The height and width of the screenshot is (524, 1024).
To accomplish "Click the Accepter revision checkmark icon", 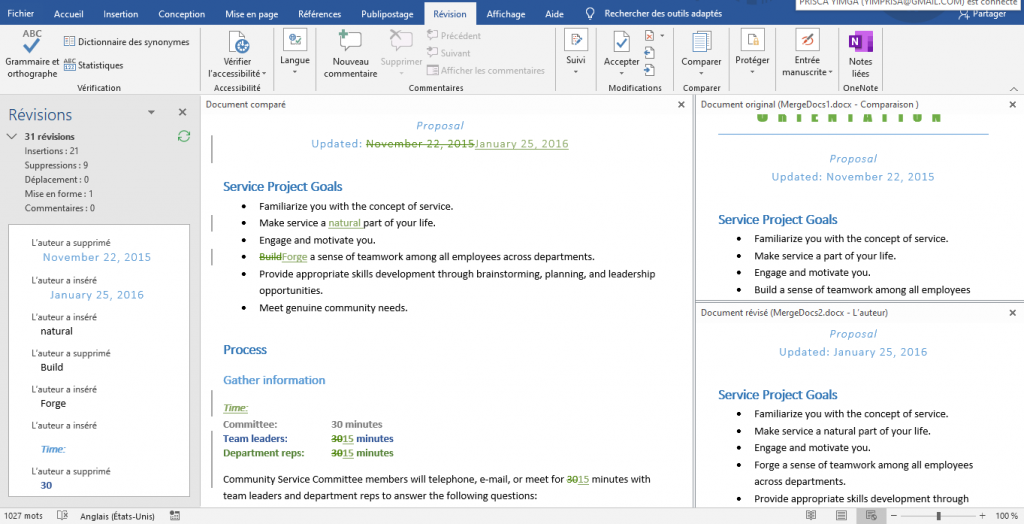I will point(621,43).
